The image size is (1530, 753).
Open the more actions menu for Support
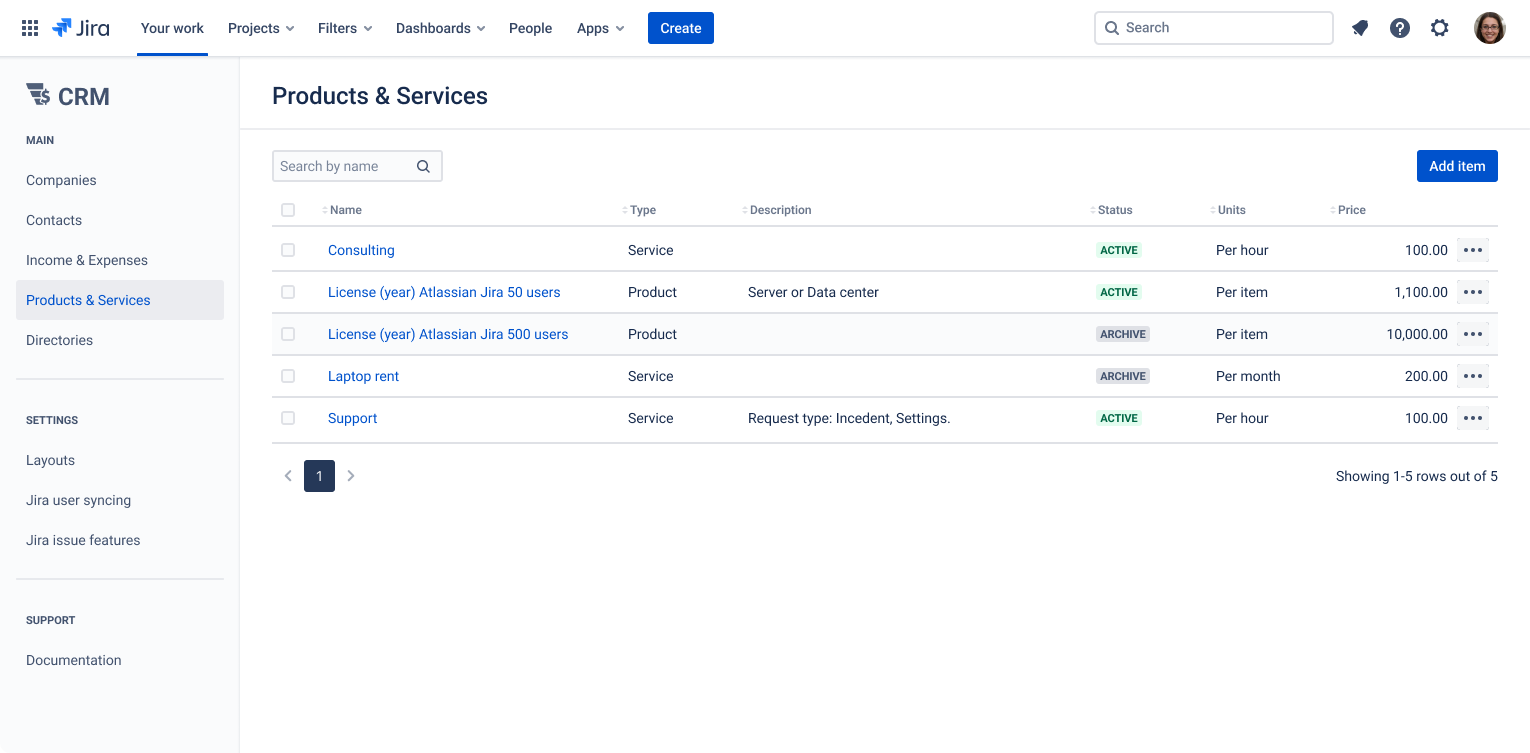point(1473,418)
